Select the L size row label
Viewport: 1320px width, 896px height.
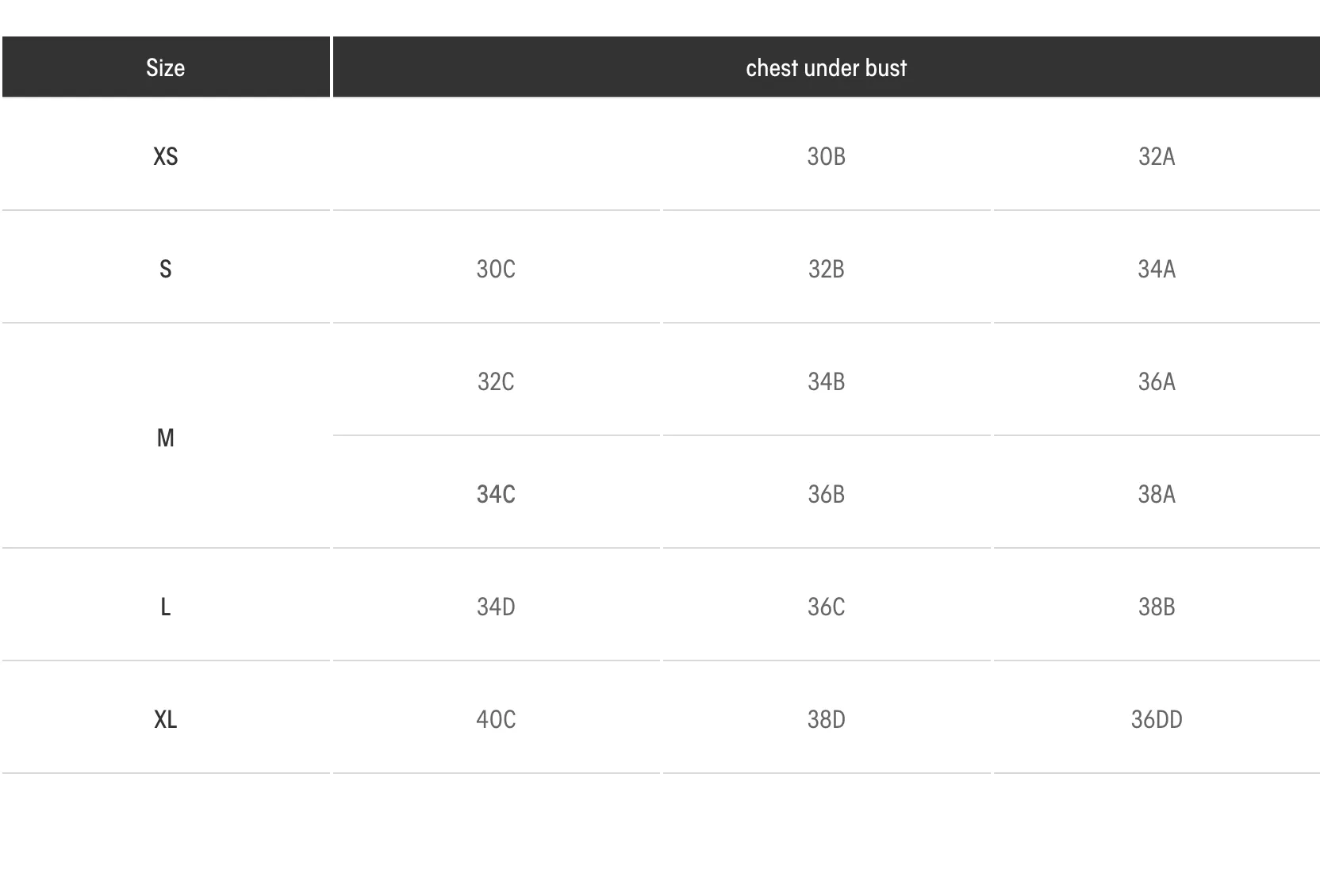pyautogui.click(x=165, y=607)
